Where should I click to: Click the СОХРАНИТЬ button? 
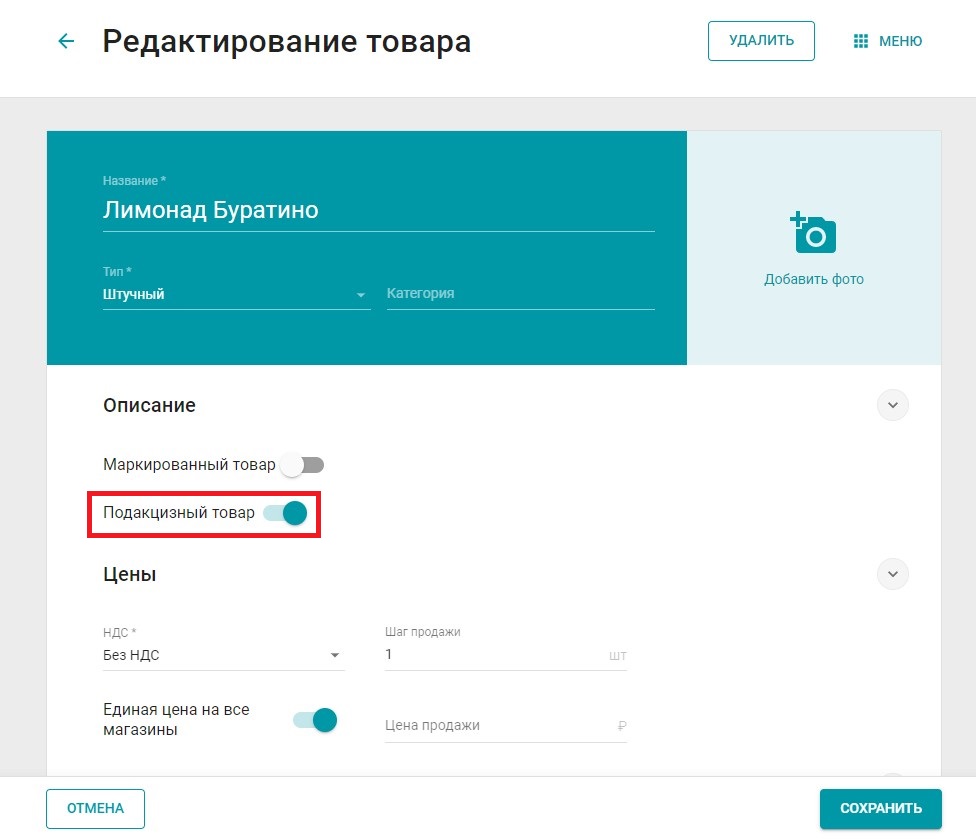pos(880,808)
